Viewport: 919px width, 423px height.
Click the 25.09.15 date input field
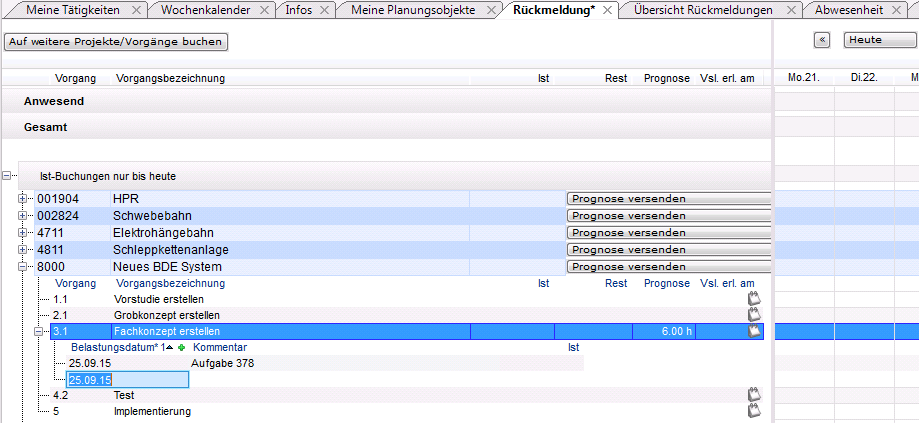(x=126, y=380)
